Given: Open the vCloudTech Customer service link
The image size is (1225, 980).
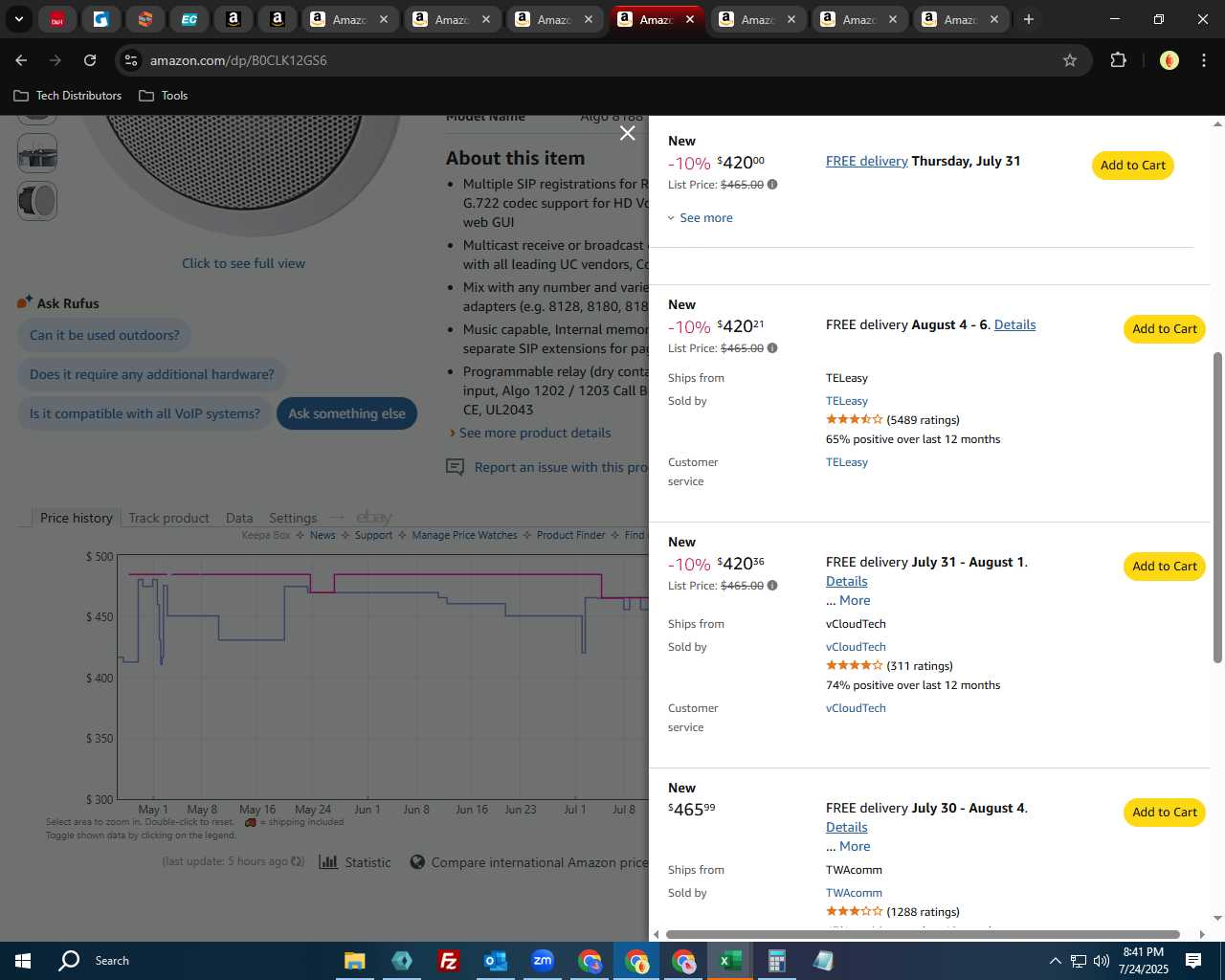Looking at the screenshot, I should pos(856,708).
